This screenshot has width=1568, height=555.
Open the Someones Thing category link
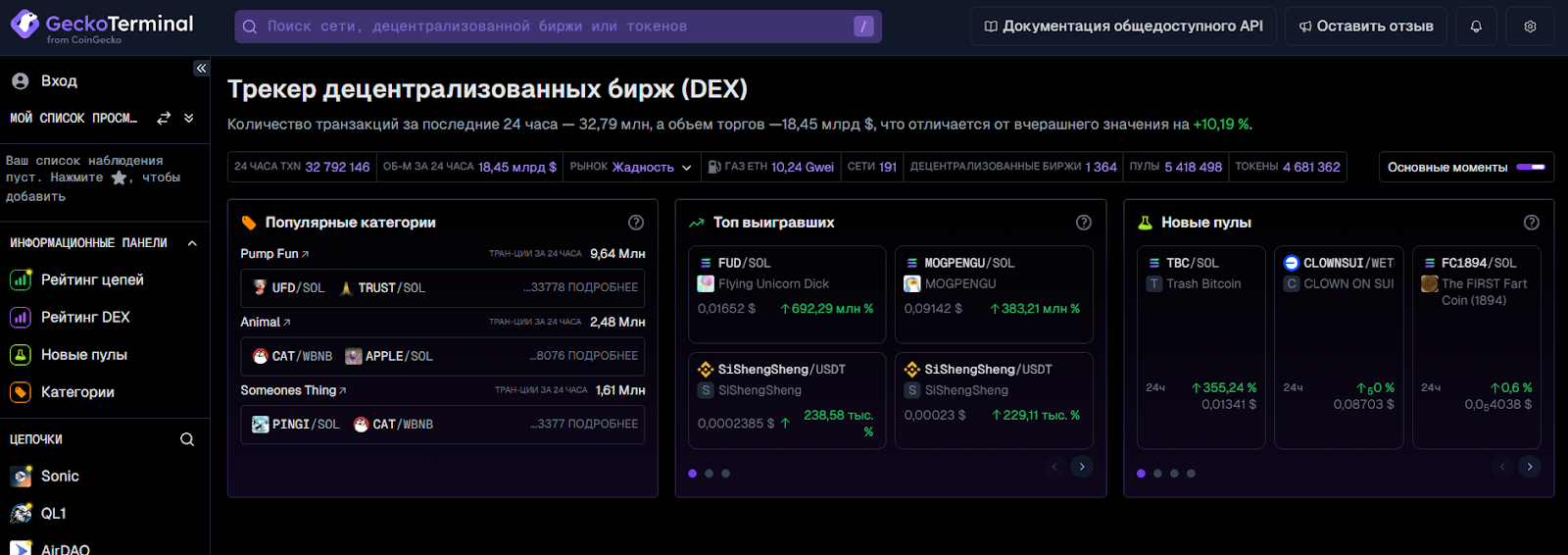293,390
